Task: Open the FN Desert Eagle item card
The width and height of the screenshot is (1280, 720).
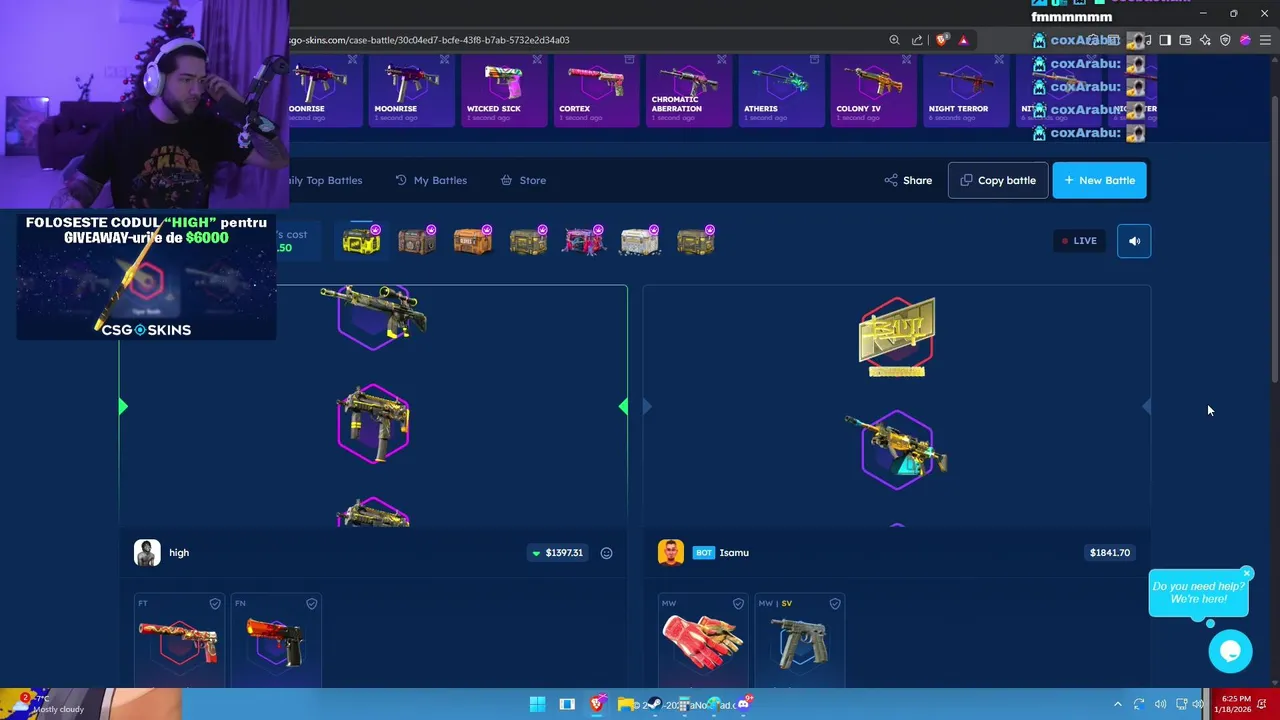Action: 276,640
